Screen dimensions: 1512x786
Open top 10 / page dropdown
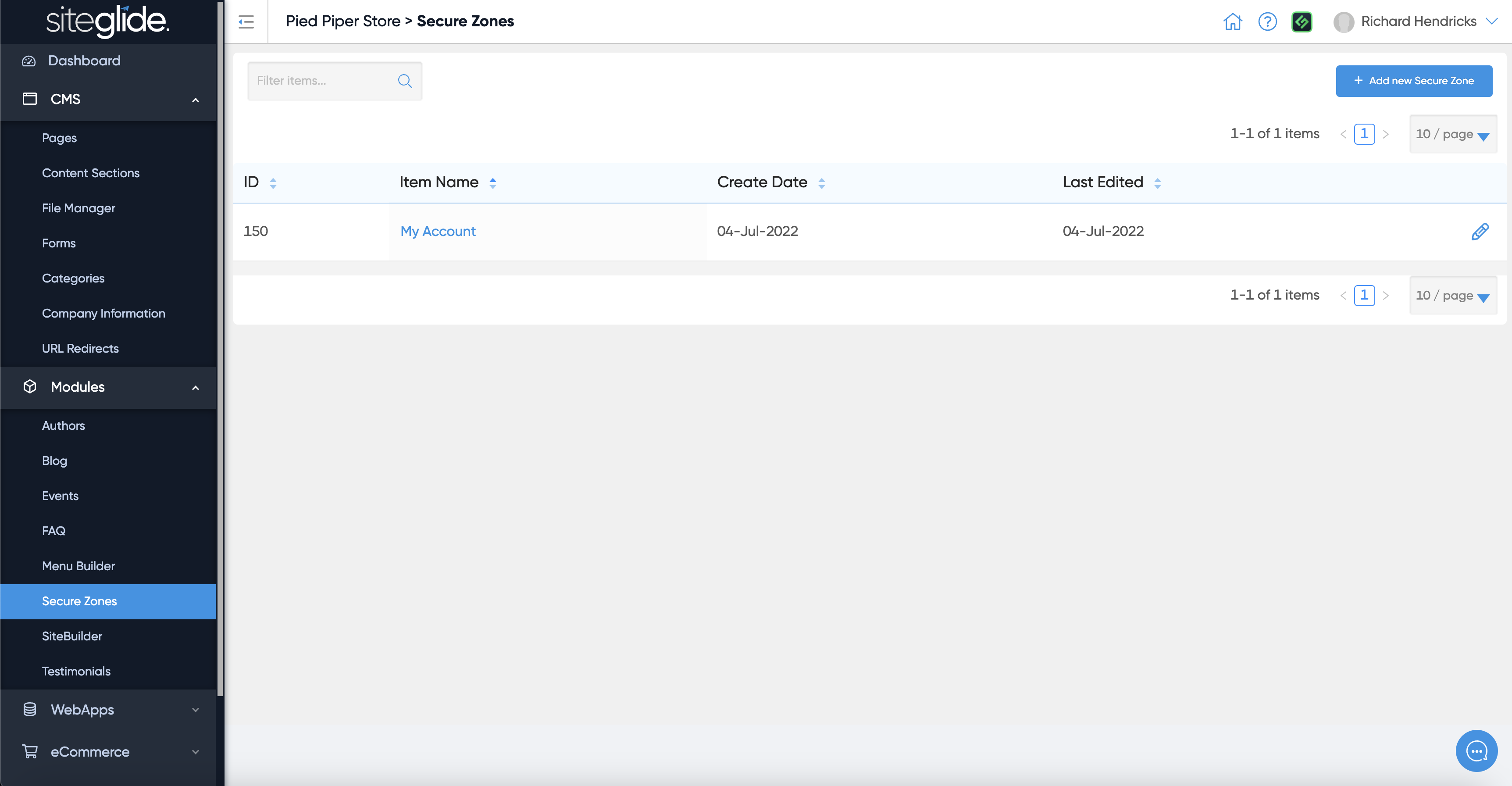click(x=1453, y=134)
